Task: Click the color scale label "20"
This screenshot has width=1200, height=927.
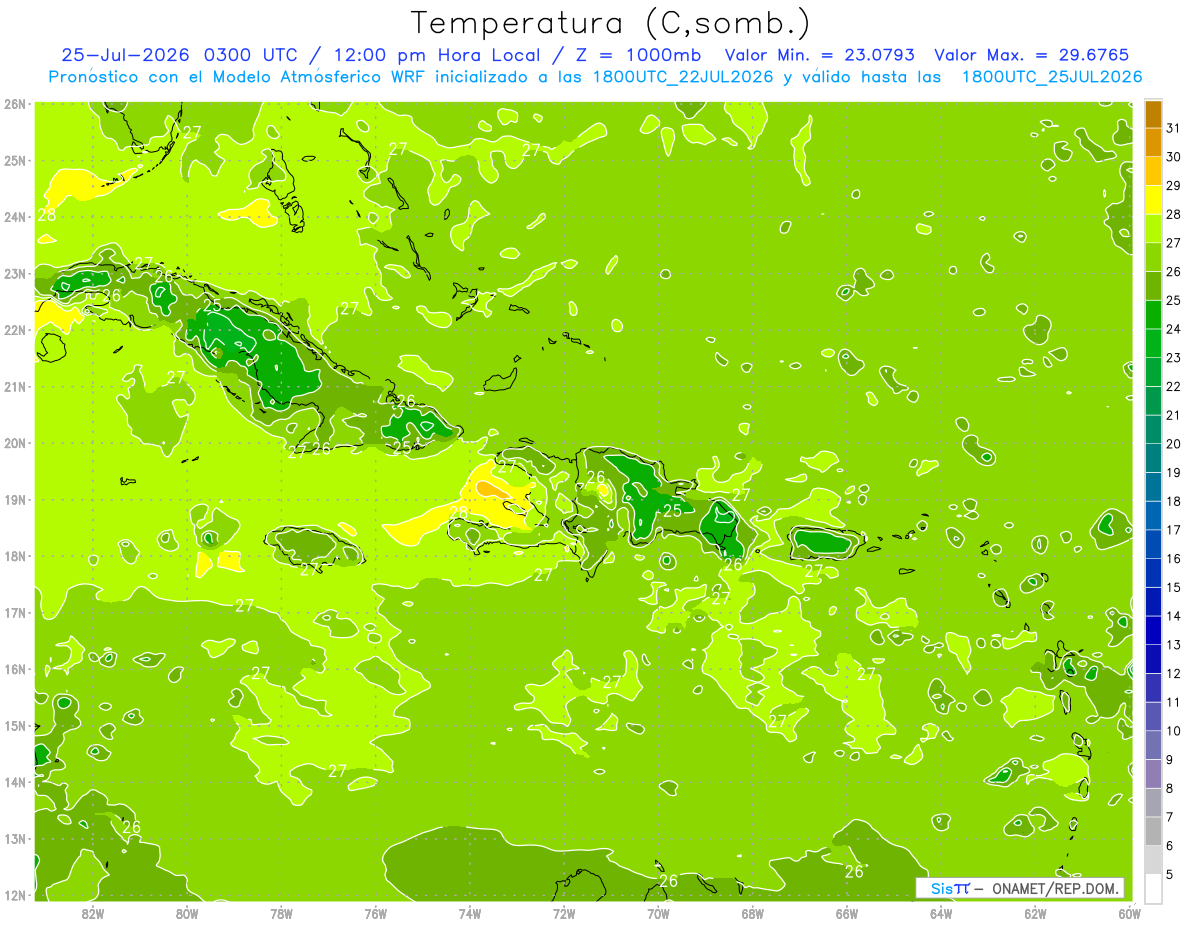Action: (1173, 444)
